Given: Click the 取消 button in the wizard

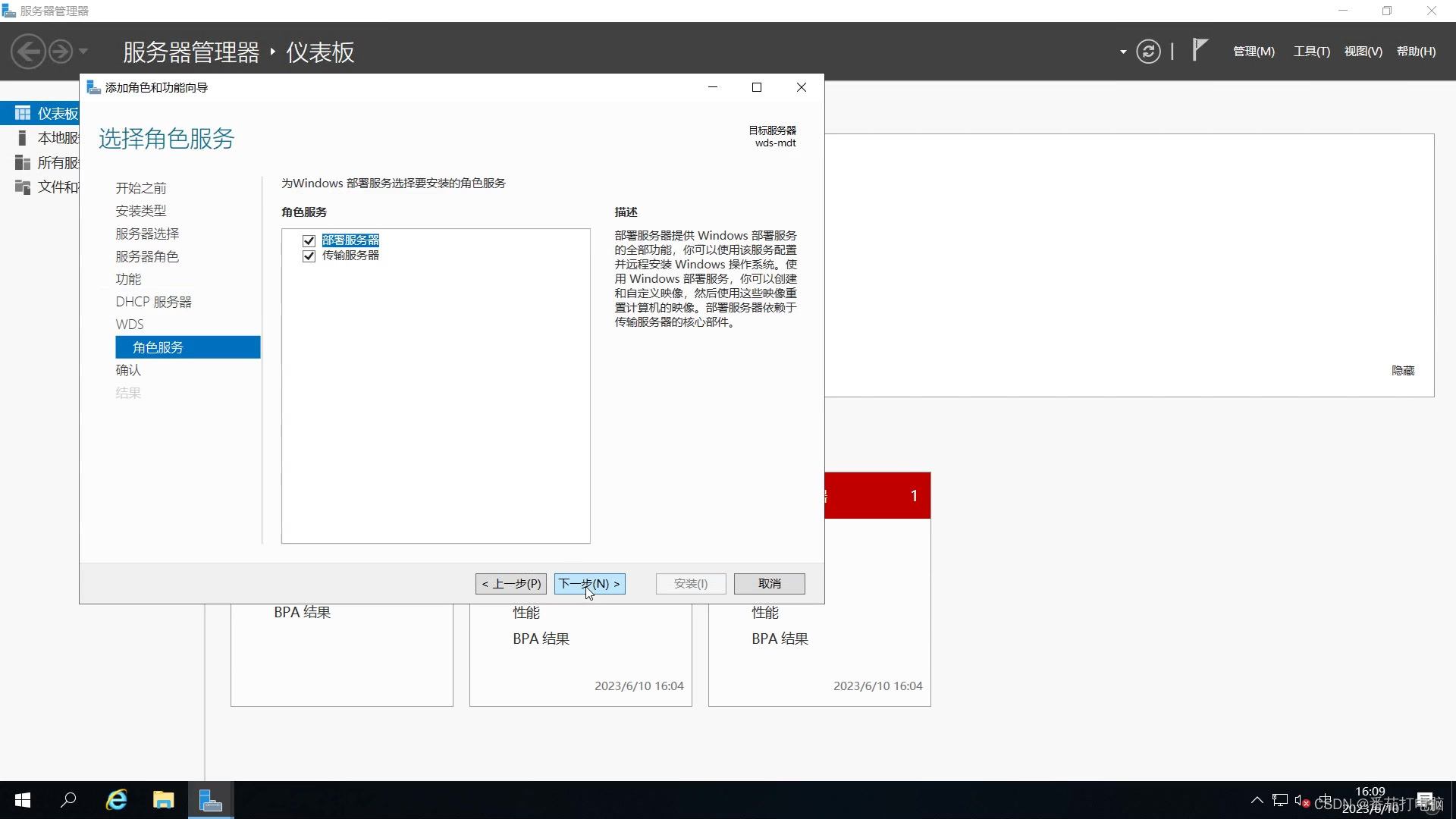Looking at the screenshot, I should (x=769, y=583).
